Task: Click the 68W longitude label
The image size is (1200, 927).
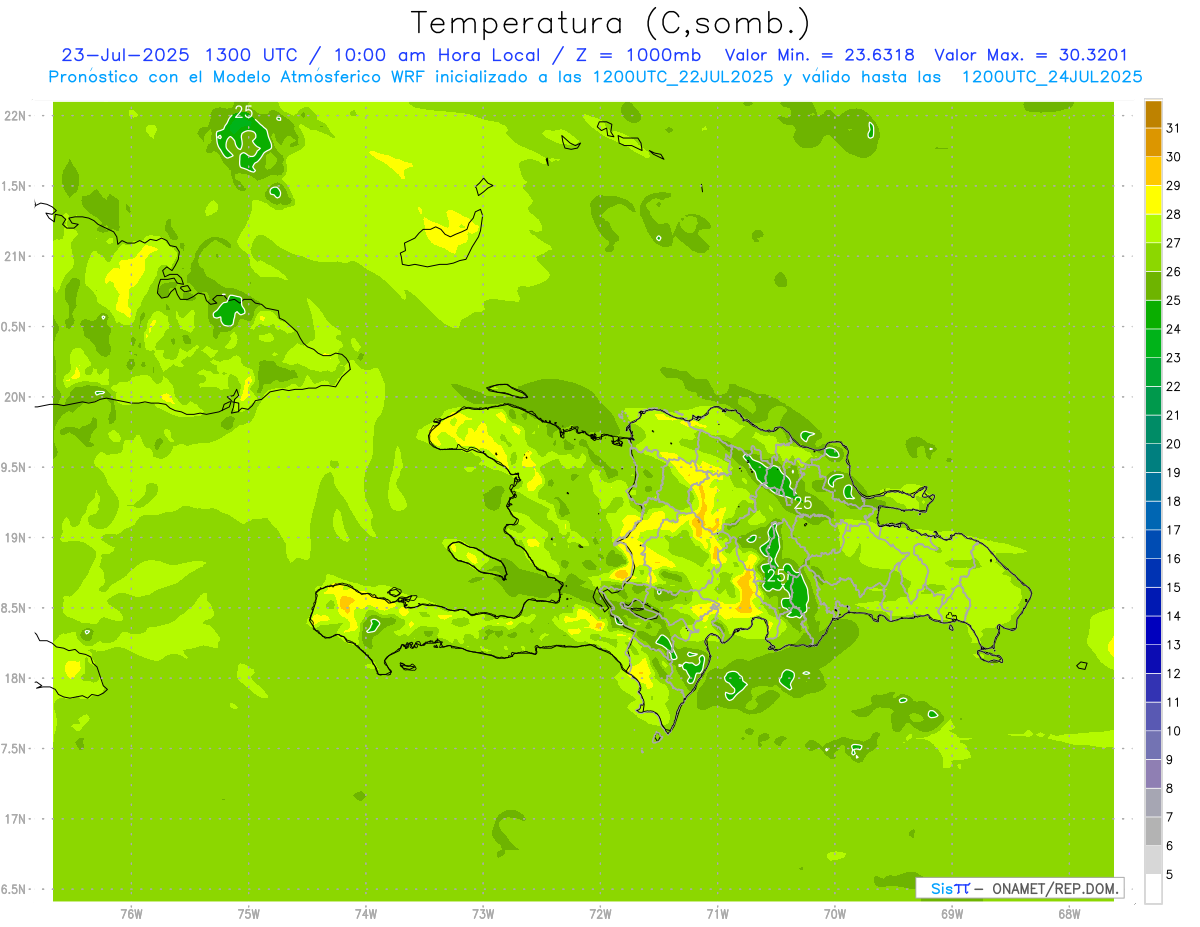Action: (x=1069, y=914)
